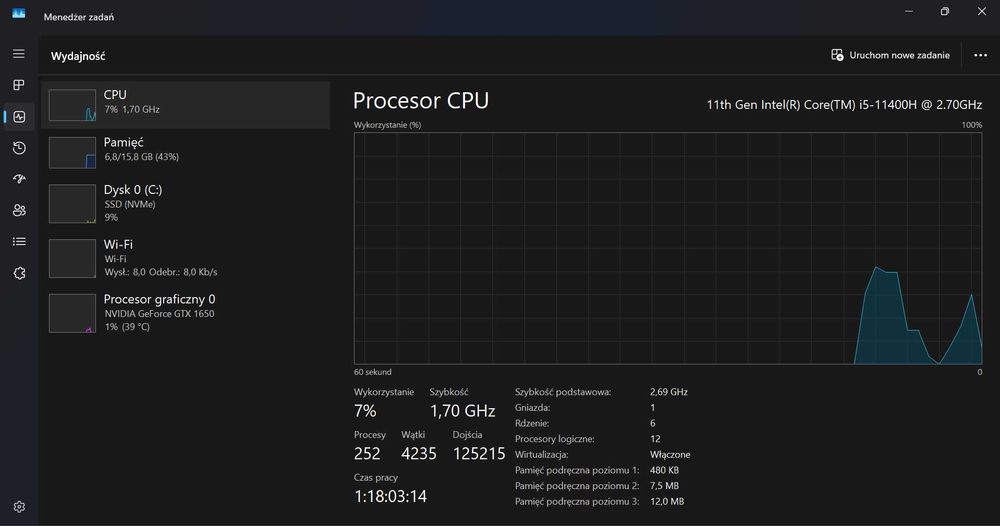Open the Details list page icon
The width and height of the screenshot is (1000, 526).
(x=19, y=241)
